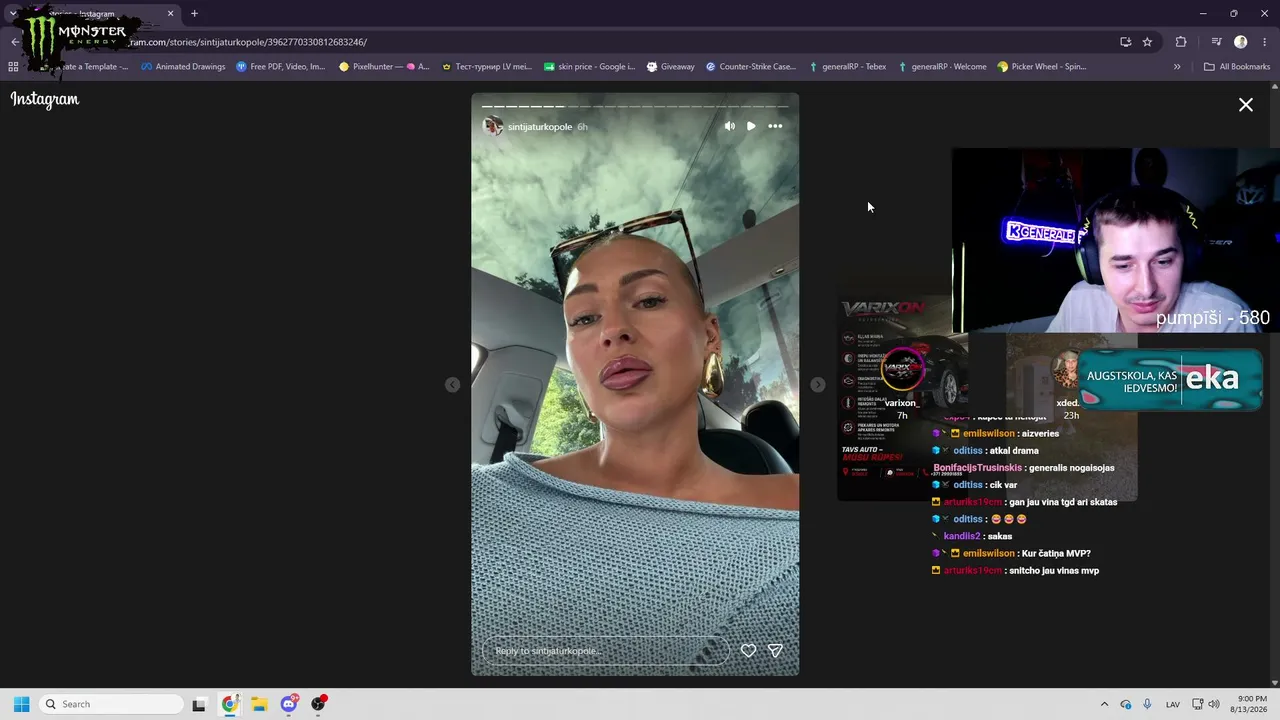Show hidden system tray icons
This screenshot has width=1280, height=720.
pos(1104,704)
